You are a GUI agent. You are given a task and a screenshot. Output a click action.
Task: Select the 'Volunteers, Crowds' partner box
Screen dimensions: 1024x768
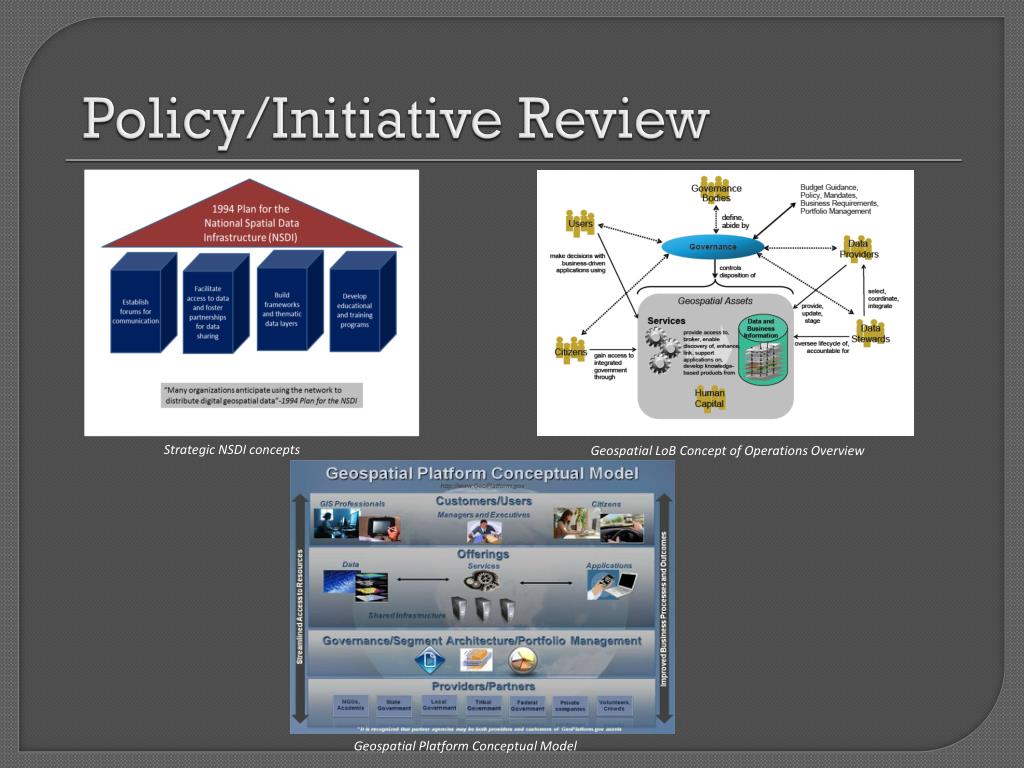(614, 705)
